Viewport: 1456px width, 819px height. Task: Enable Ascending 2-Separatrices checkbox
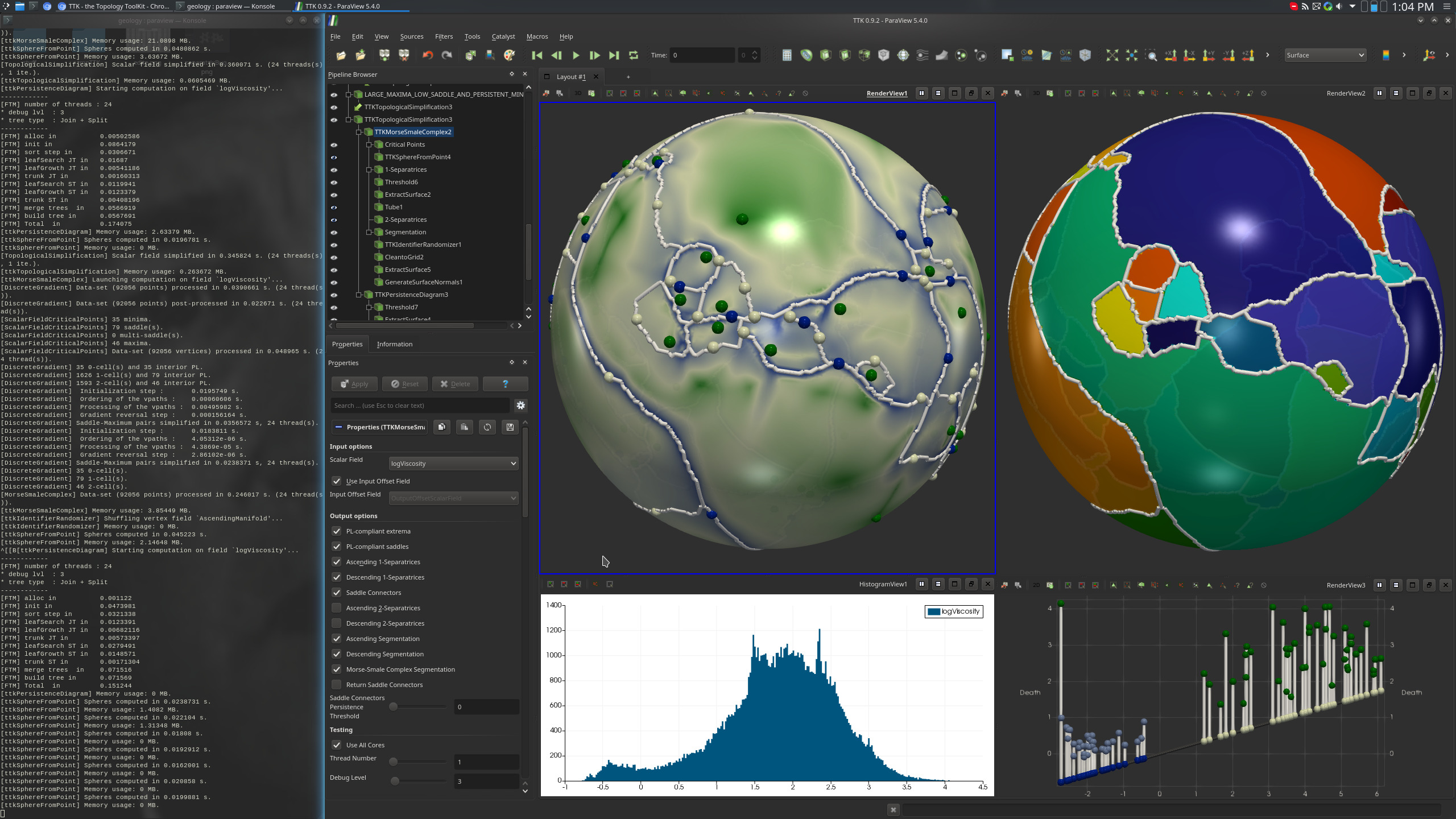tap(337, 608)
